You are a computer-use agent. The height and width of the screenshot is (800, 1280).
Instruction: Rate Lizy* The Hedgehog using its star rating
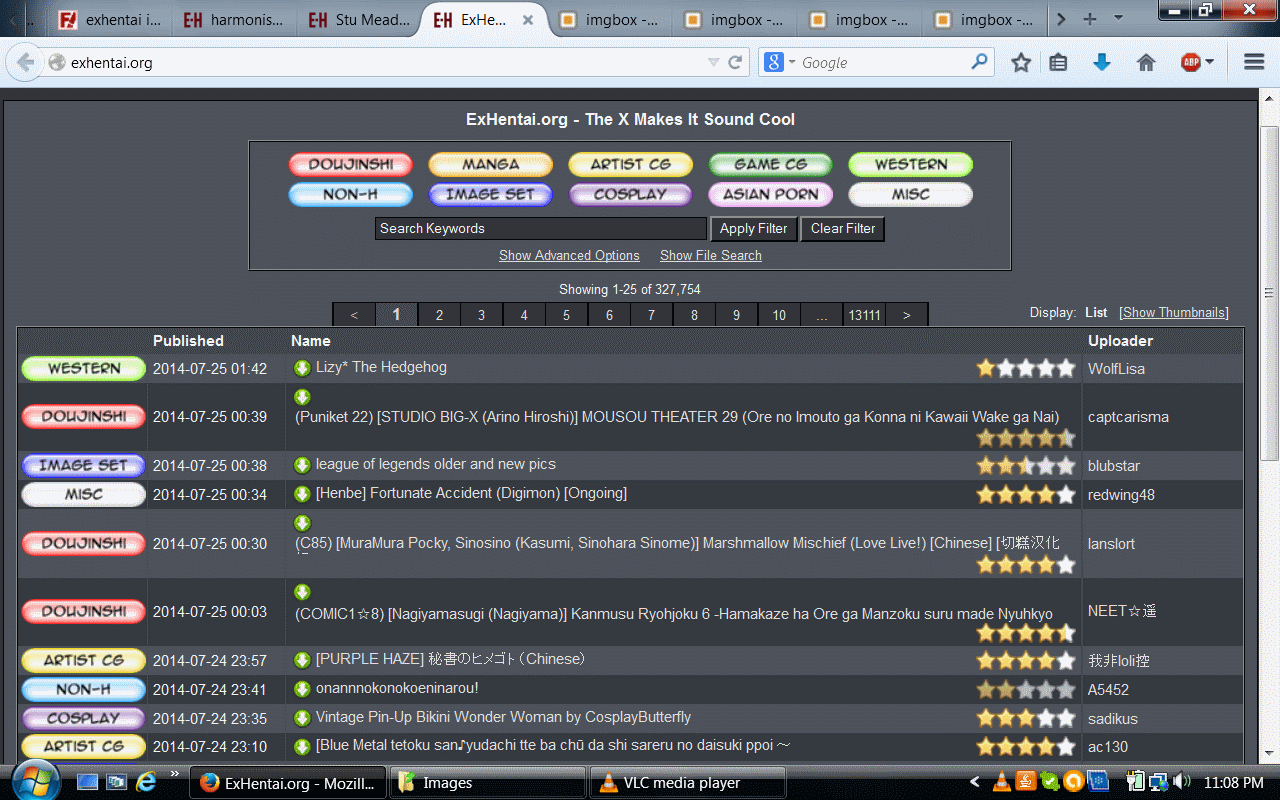pyautogui.click(x=1026, y=368)
